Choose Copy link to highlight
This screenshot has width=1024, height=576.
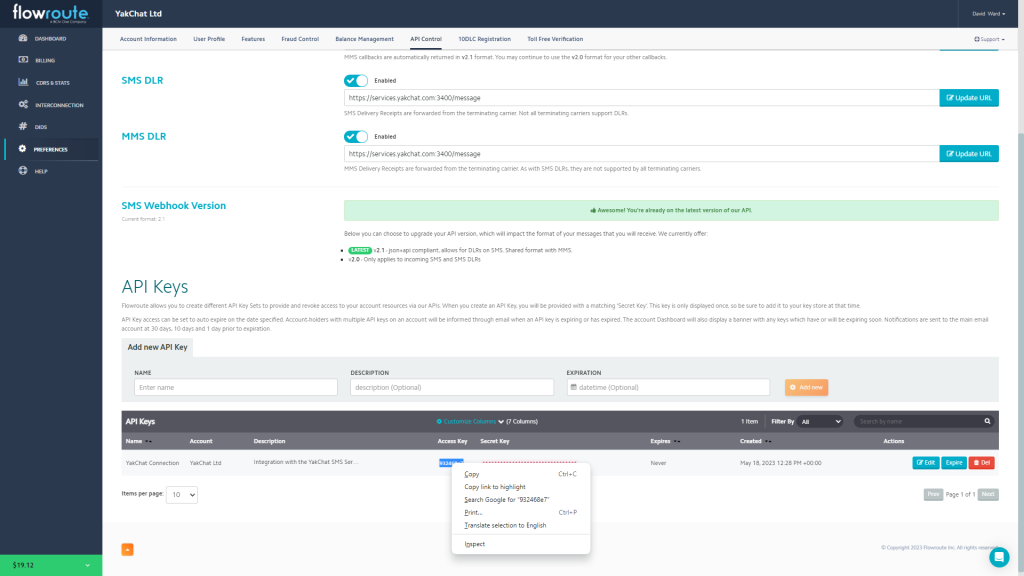520,487
